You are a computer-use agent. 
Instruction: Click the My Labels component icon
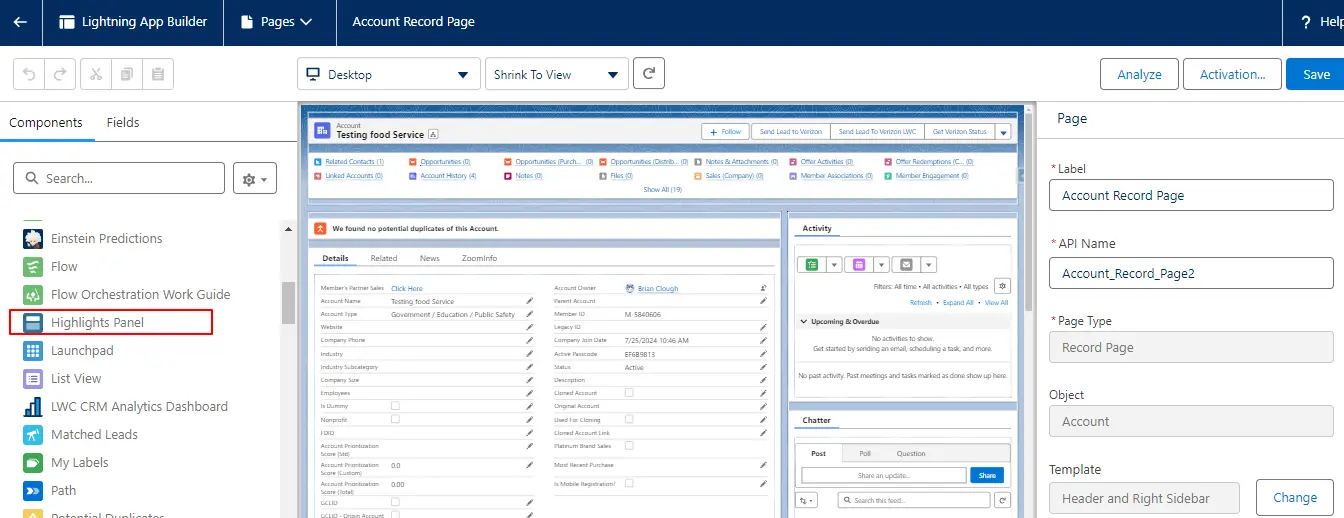(33, 462)
